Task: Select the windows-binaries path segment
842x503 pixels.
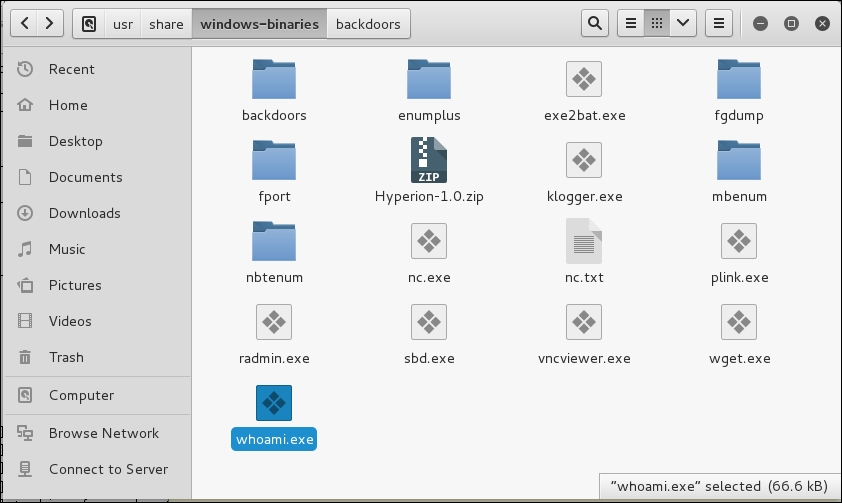Action: [x=259, y=24]
